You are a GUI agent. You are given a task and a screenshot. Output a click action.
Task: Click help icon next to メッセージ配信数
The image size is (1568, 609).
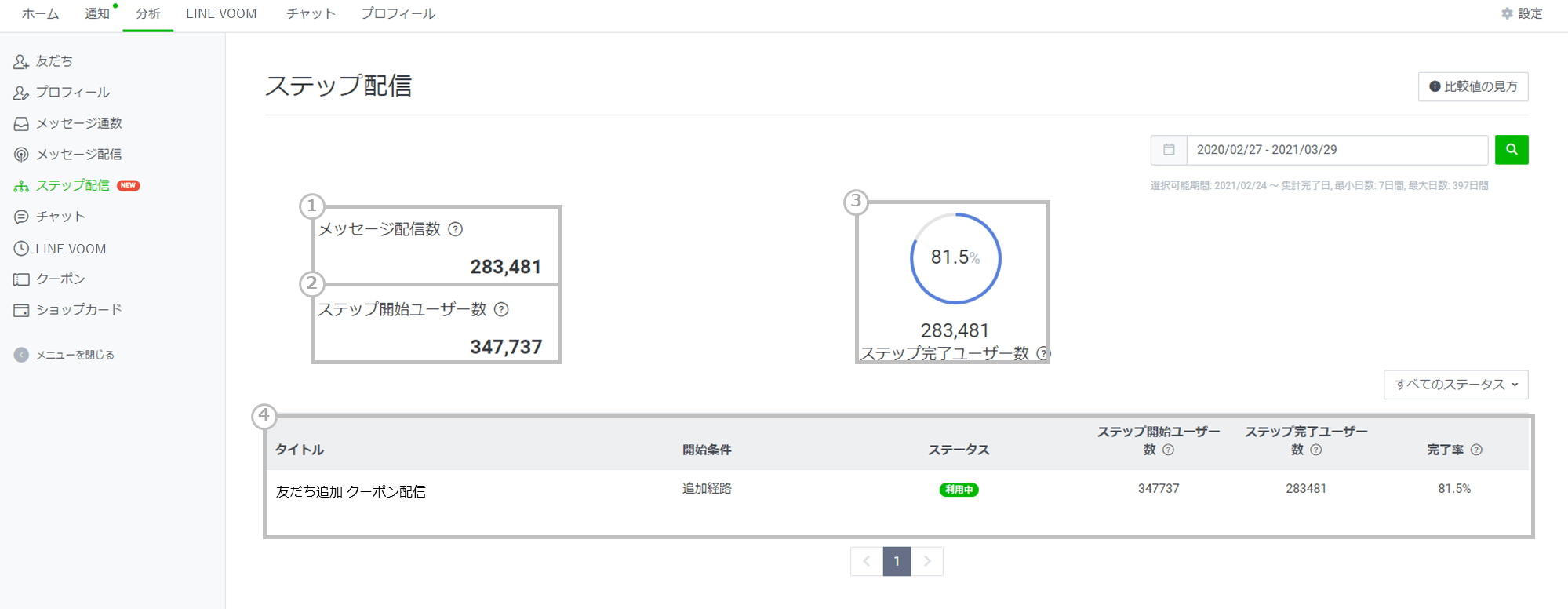pyautogui.click(x=455, y=229)
